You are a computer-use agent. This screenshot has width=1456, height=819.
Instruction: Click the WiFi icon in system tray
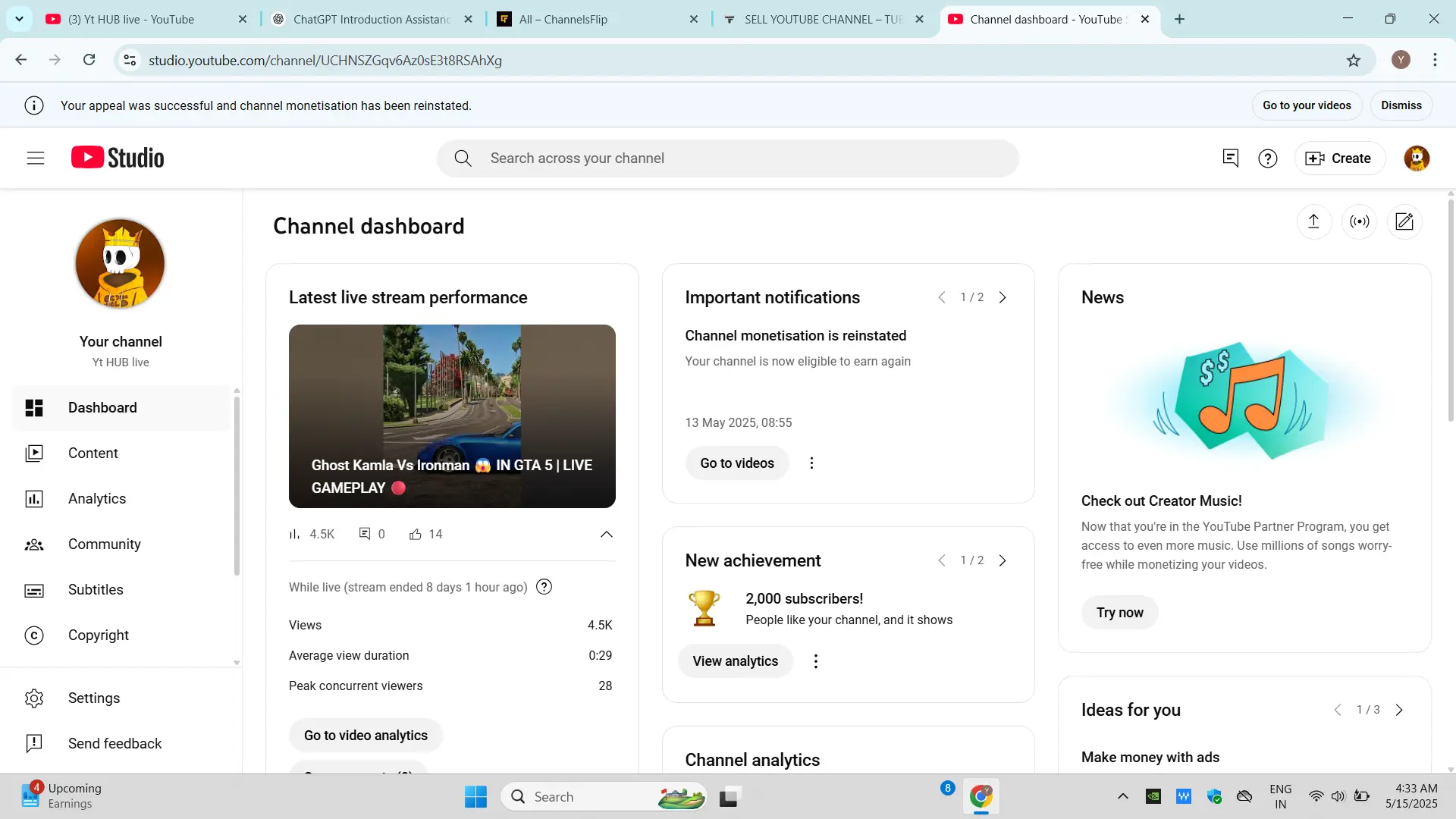[1316, 796]
